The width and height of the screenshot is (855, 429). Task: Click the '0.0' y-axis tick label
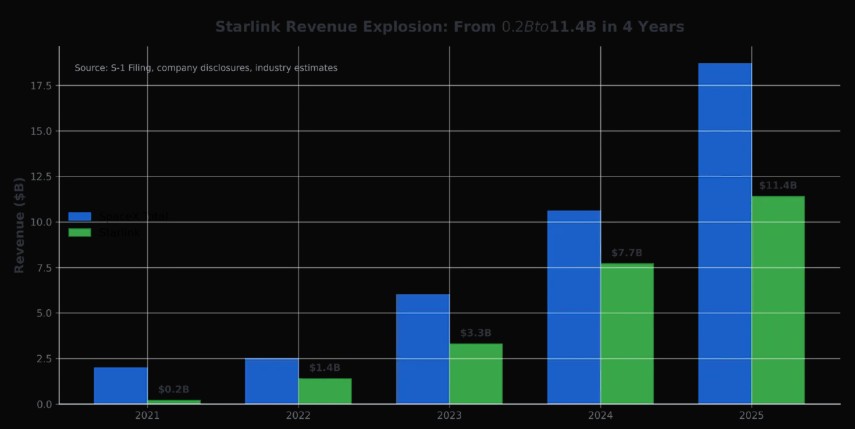[45, 404]
